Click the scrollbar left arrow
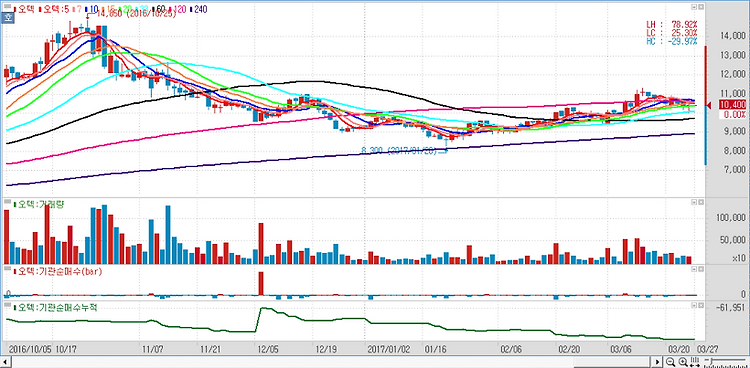The height and width of the screenshot is (368, 750). point(6,361)
